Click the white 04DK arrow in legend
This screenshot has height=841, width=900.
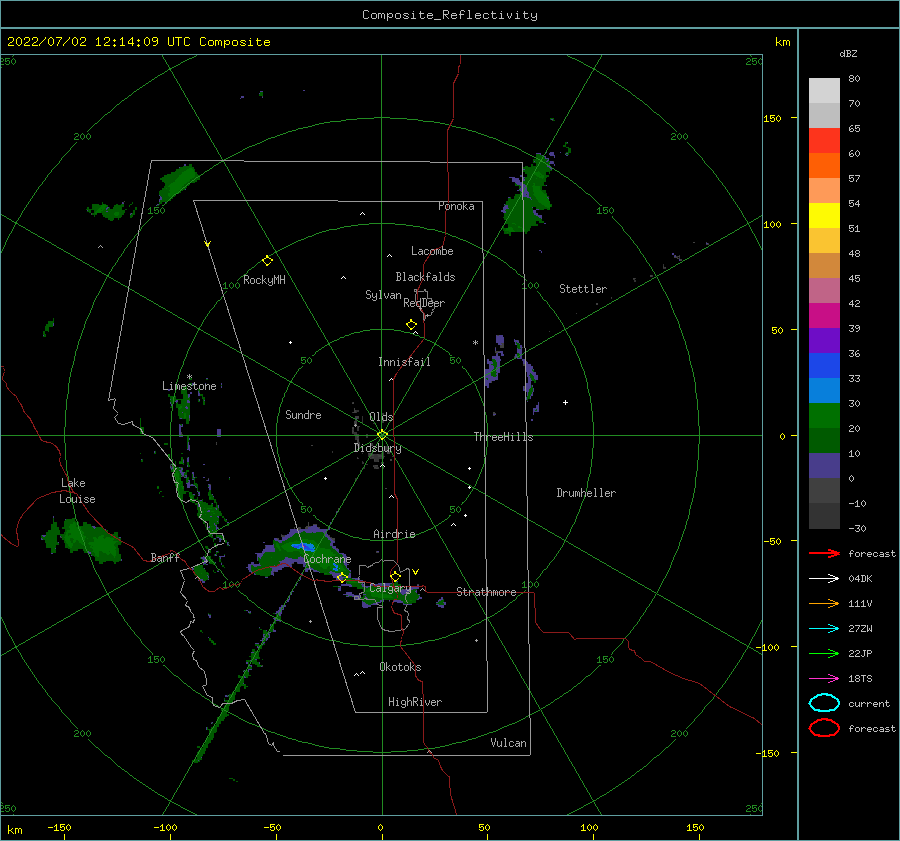click(824, 579)
